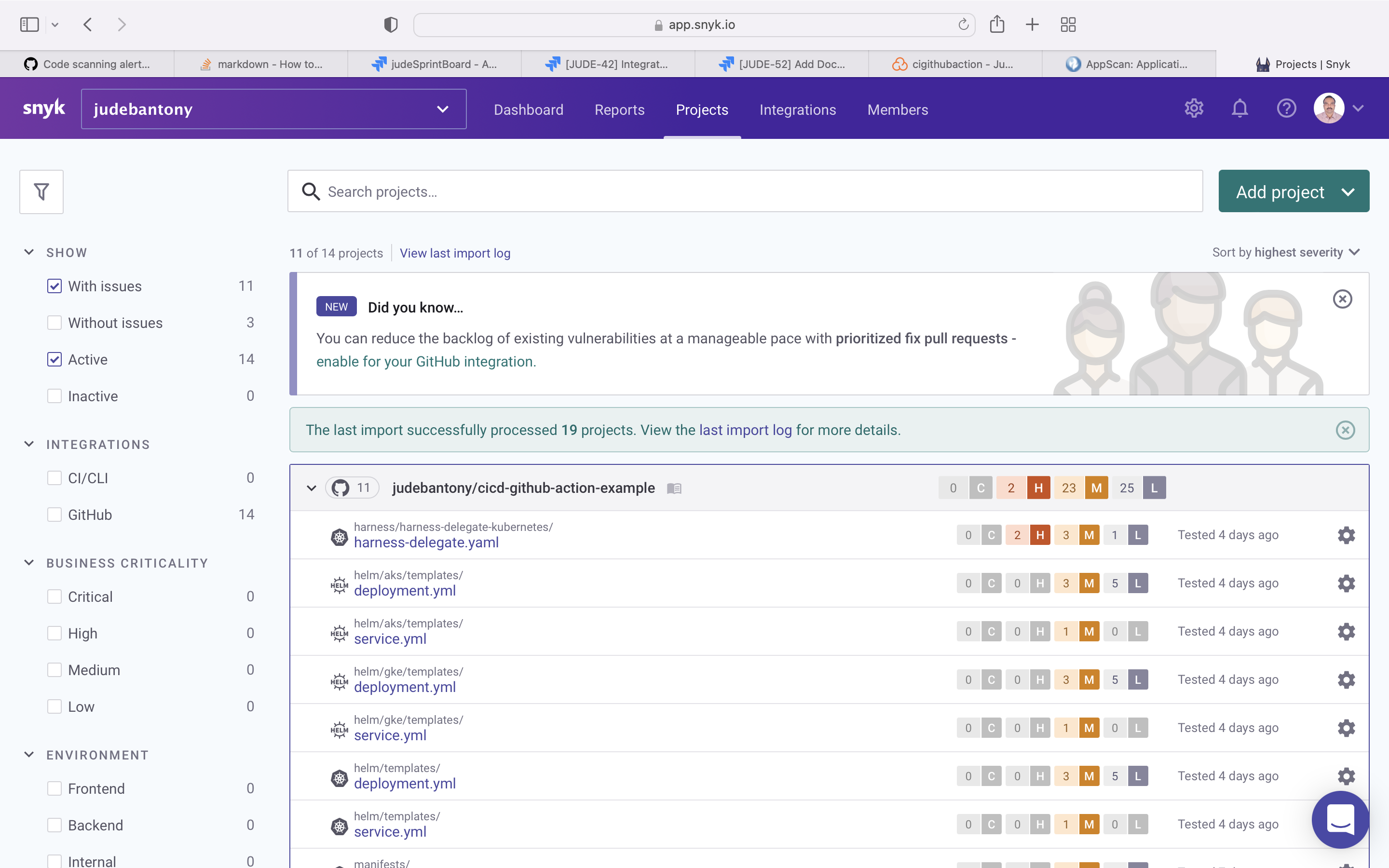Check the GitHub integration filter
1389x868 pixels.
point(54,515)
